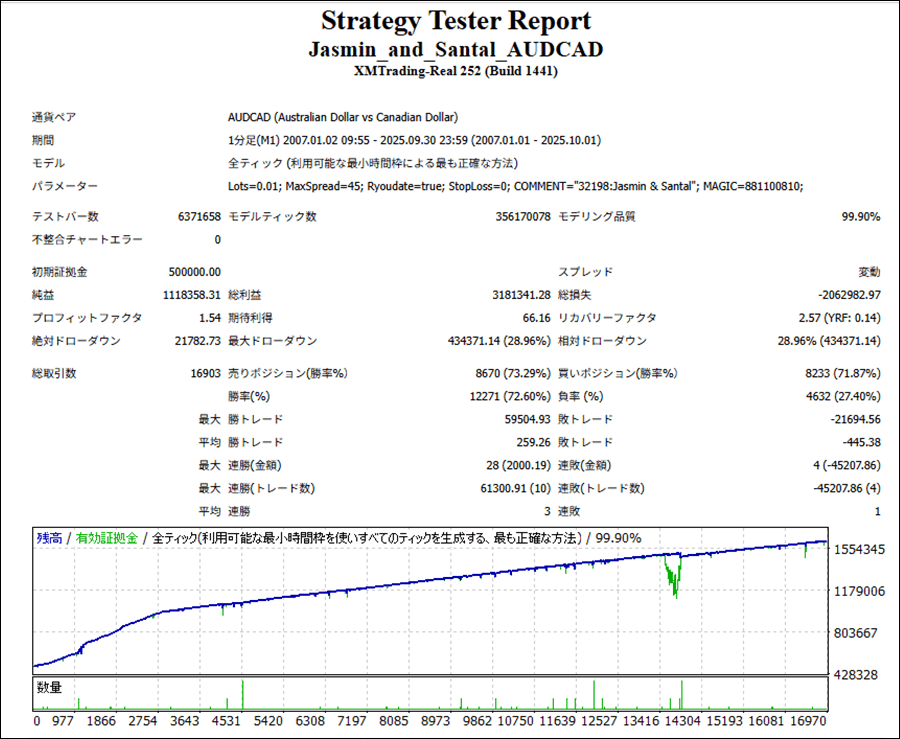Click the Strategy Tester Report title
Screen dimensions: 900x739
click(x=455, y=21)
